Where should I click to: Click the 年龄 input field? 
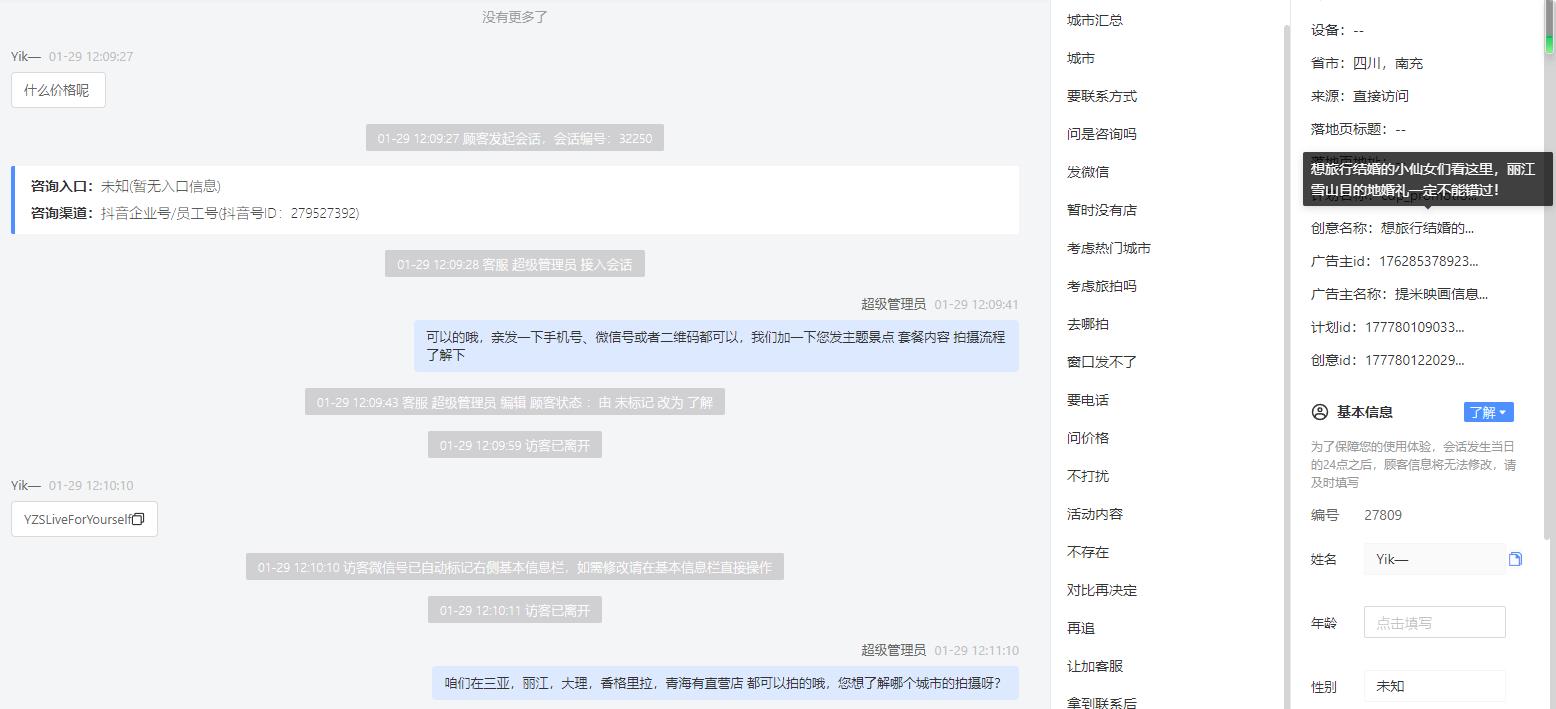[x=1434, y=622]
